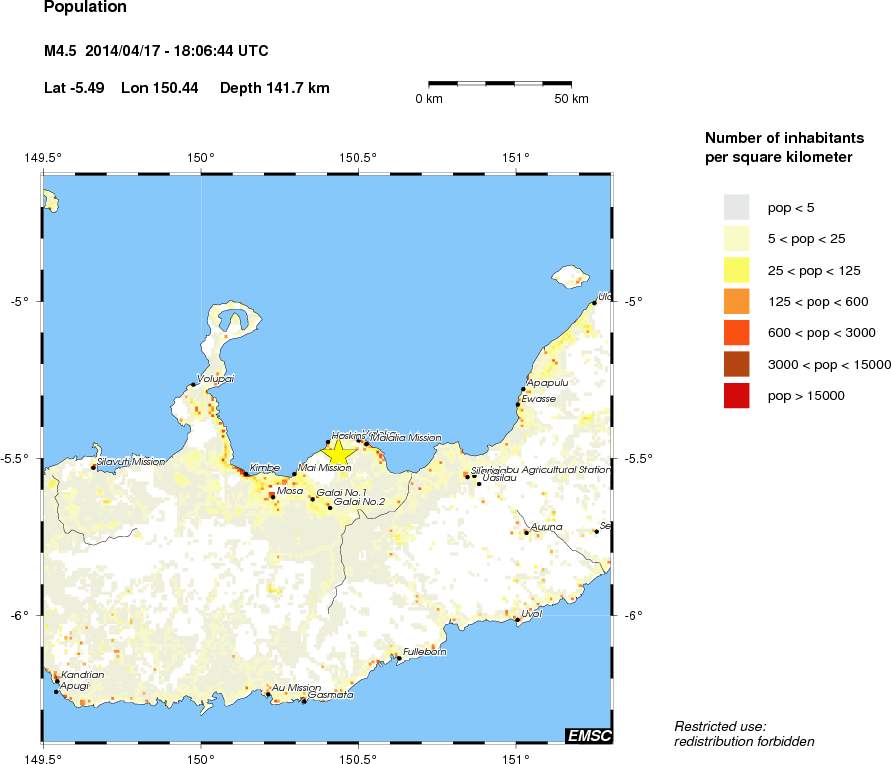Click the Galai No.2 marker
This screenshot has height=764, width=891.
[330, 508]
